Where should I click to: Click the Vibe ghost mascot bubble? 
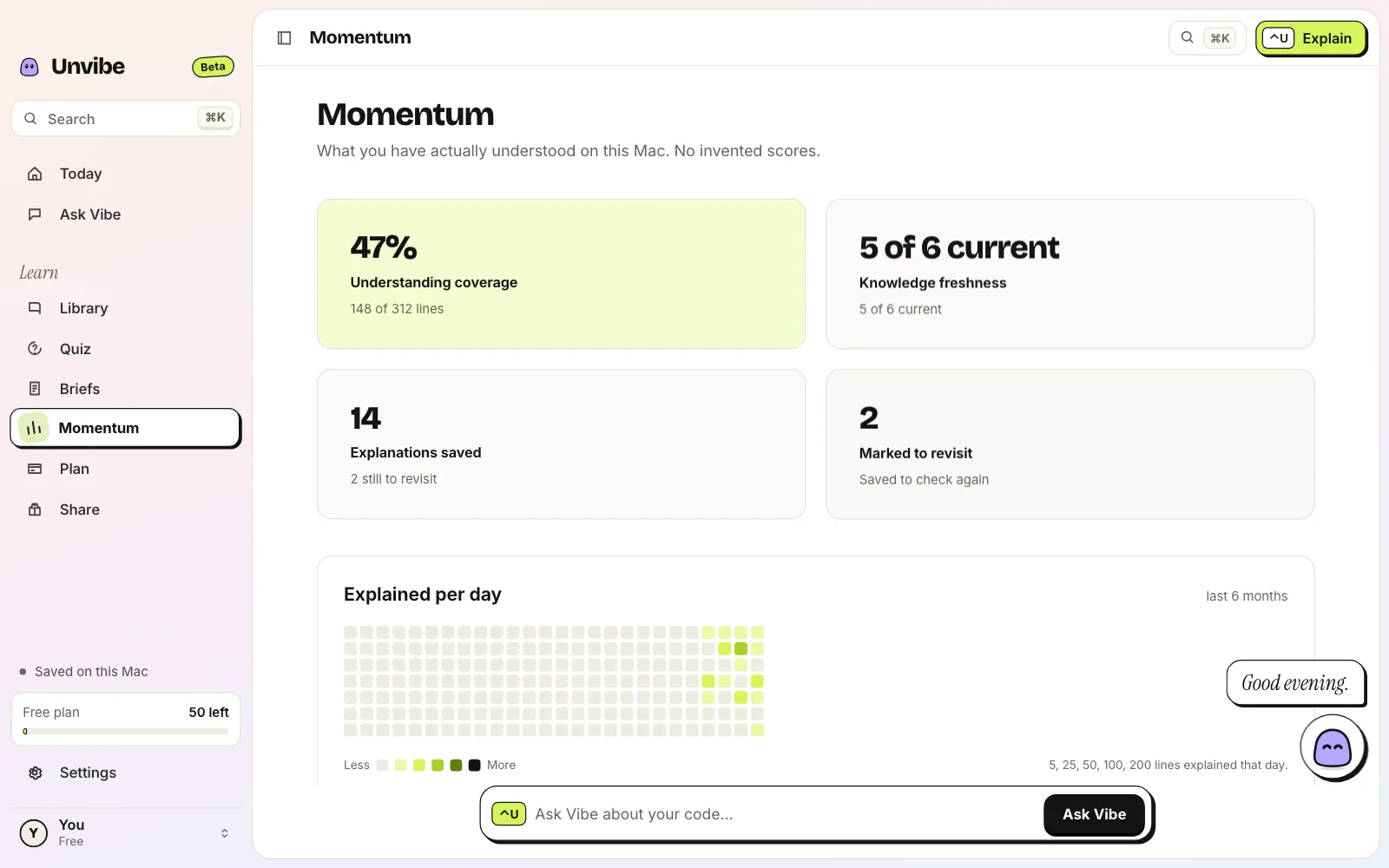pos(1333,747)
